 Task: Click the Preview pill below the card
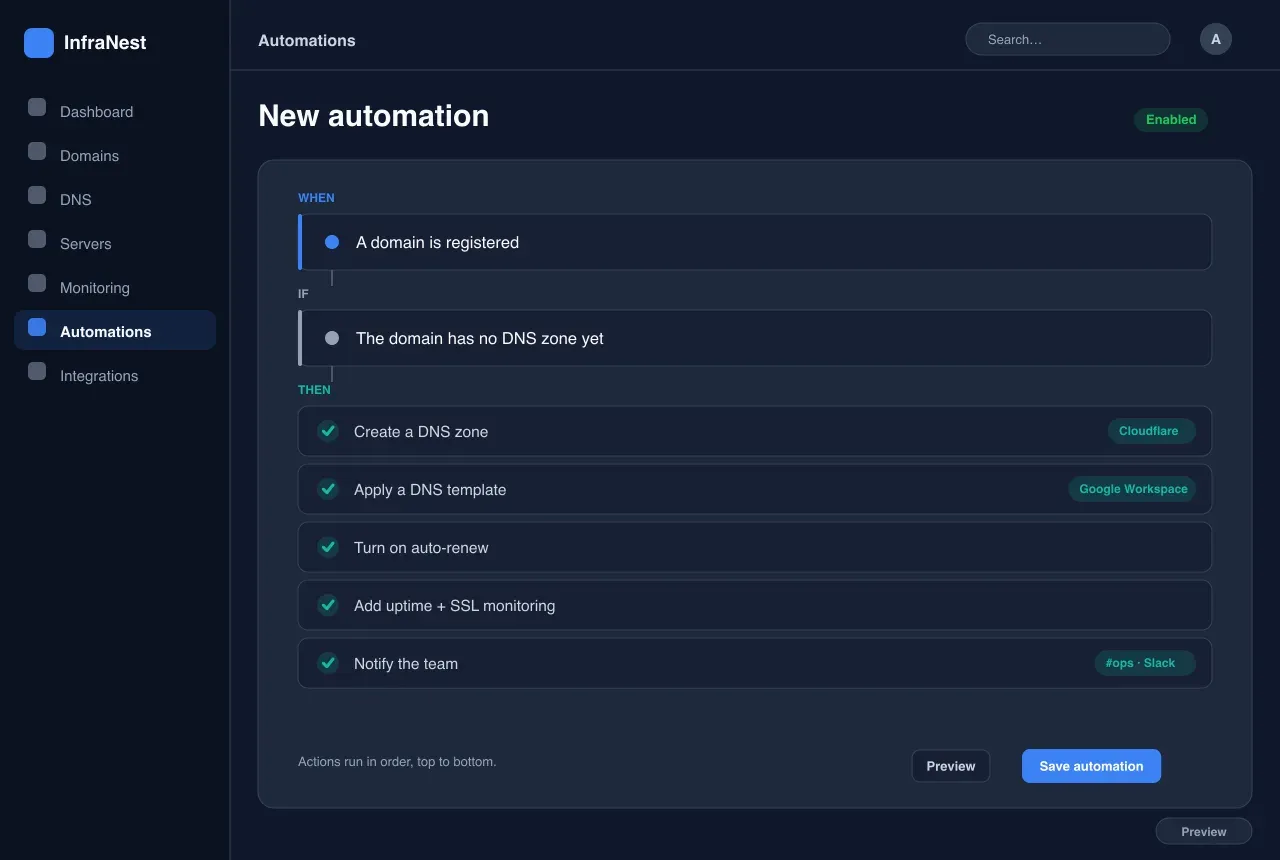coord(1204,832)
